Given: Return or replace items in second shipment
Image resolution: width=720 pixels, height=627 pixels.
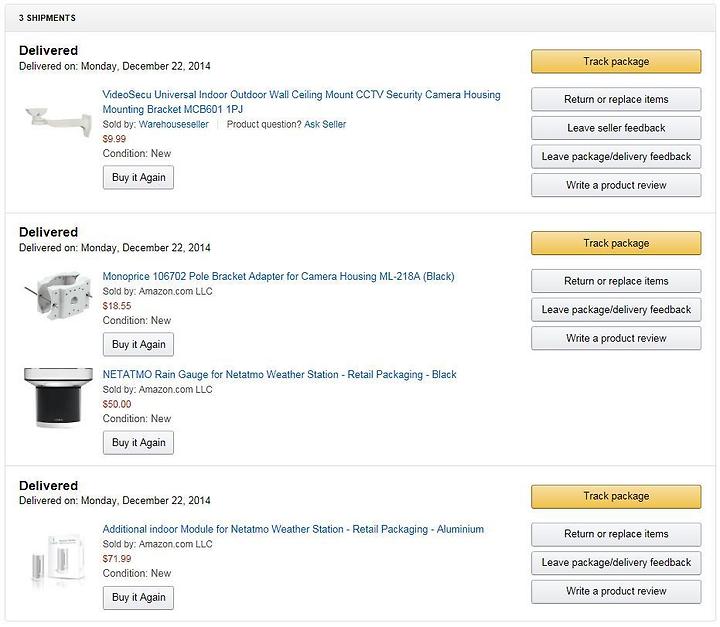Looking at the screenshot, I should pos(616,281).
